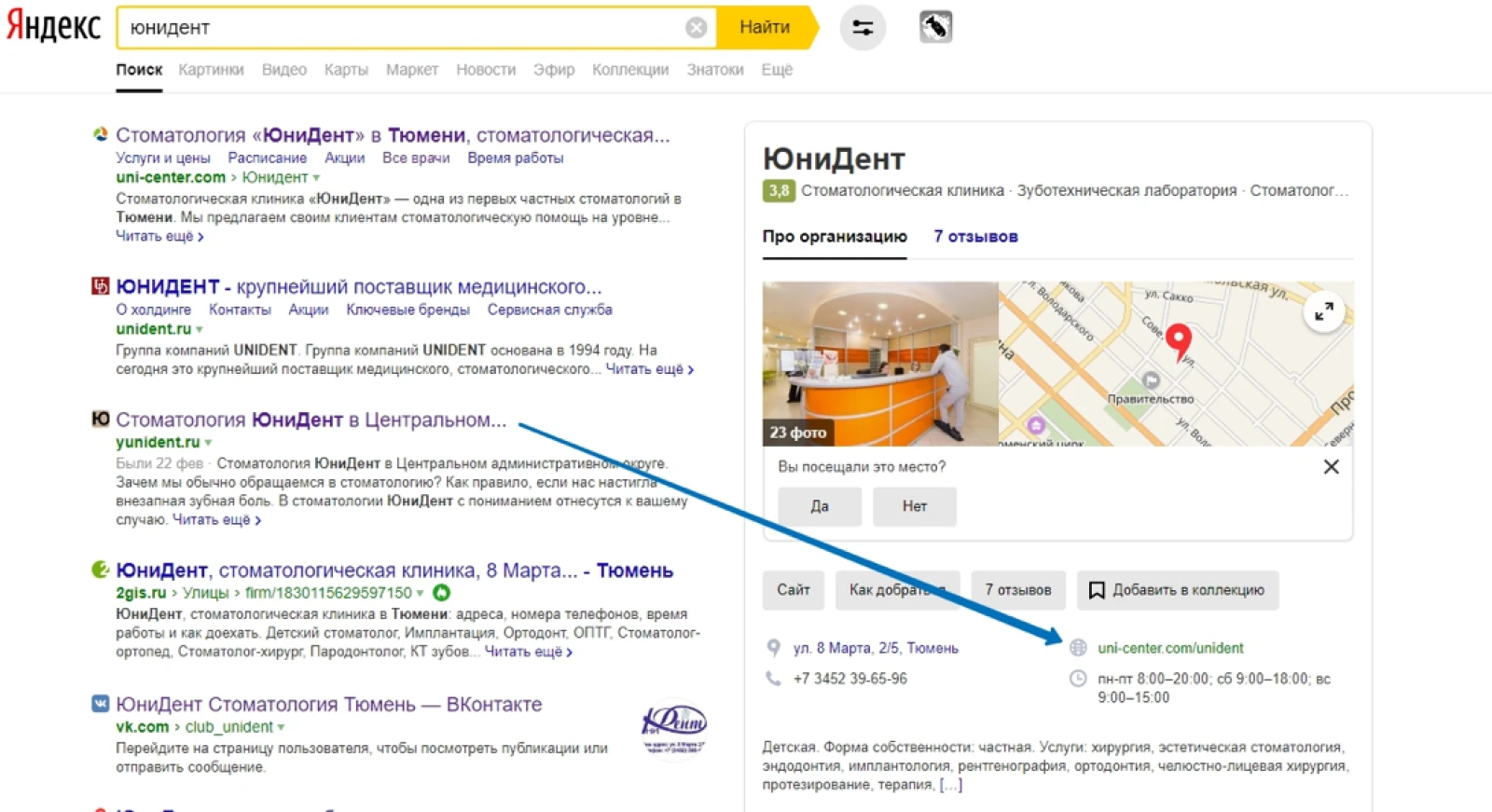1492x812 pixels.
Task: Click the address location pin icon
Action: (x=773, y=648)
